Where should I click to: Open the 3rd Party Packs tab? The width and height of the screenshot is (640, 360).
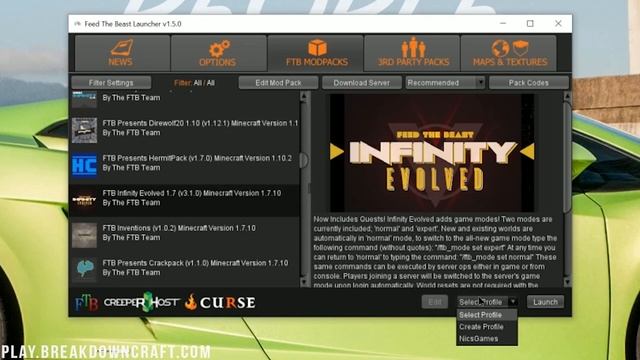(411, 53)
